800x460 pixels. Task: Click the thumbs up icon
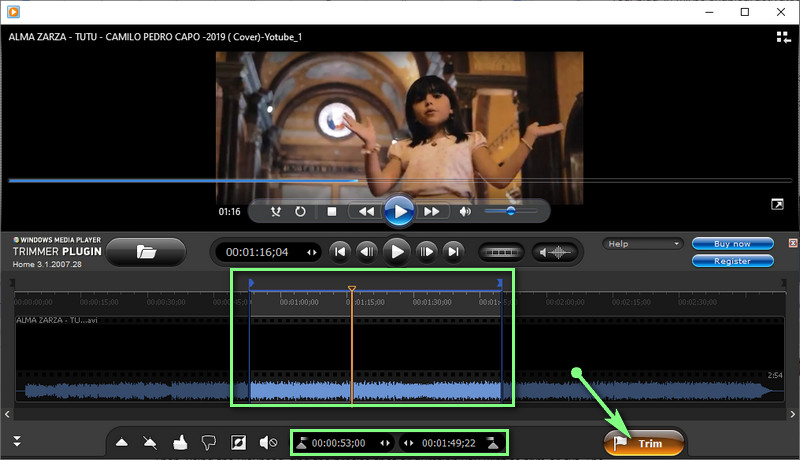coord(181,442)
